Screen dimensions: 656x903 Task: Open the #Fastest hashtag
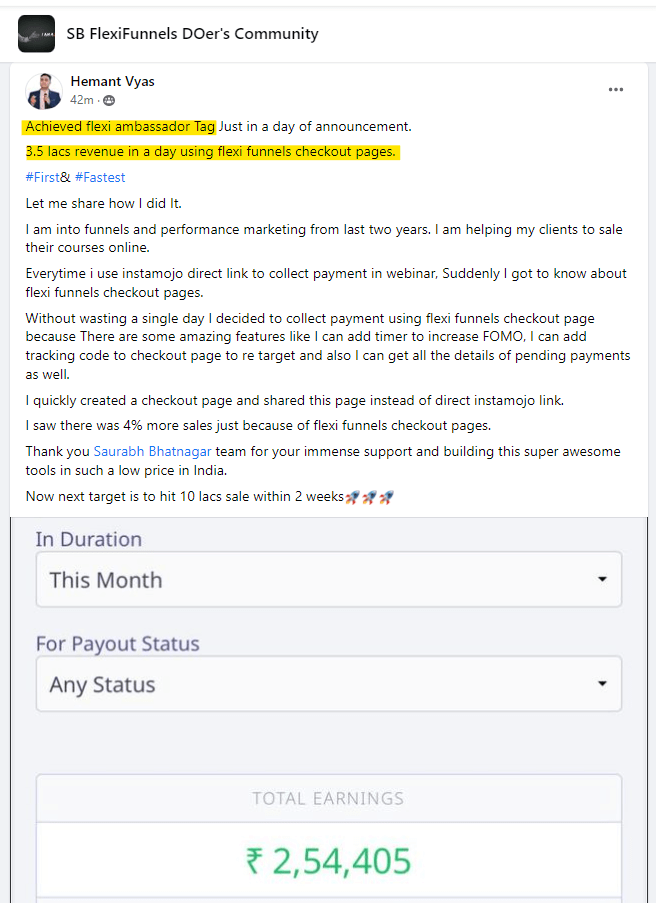tap(100, 177)
